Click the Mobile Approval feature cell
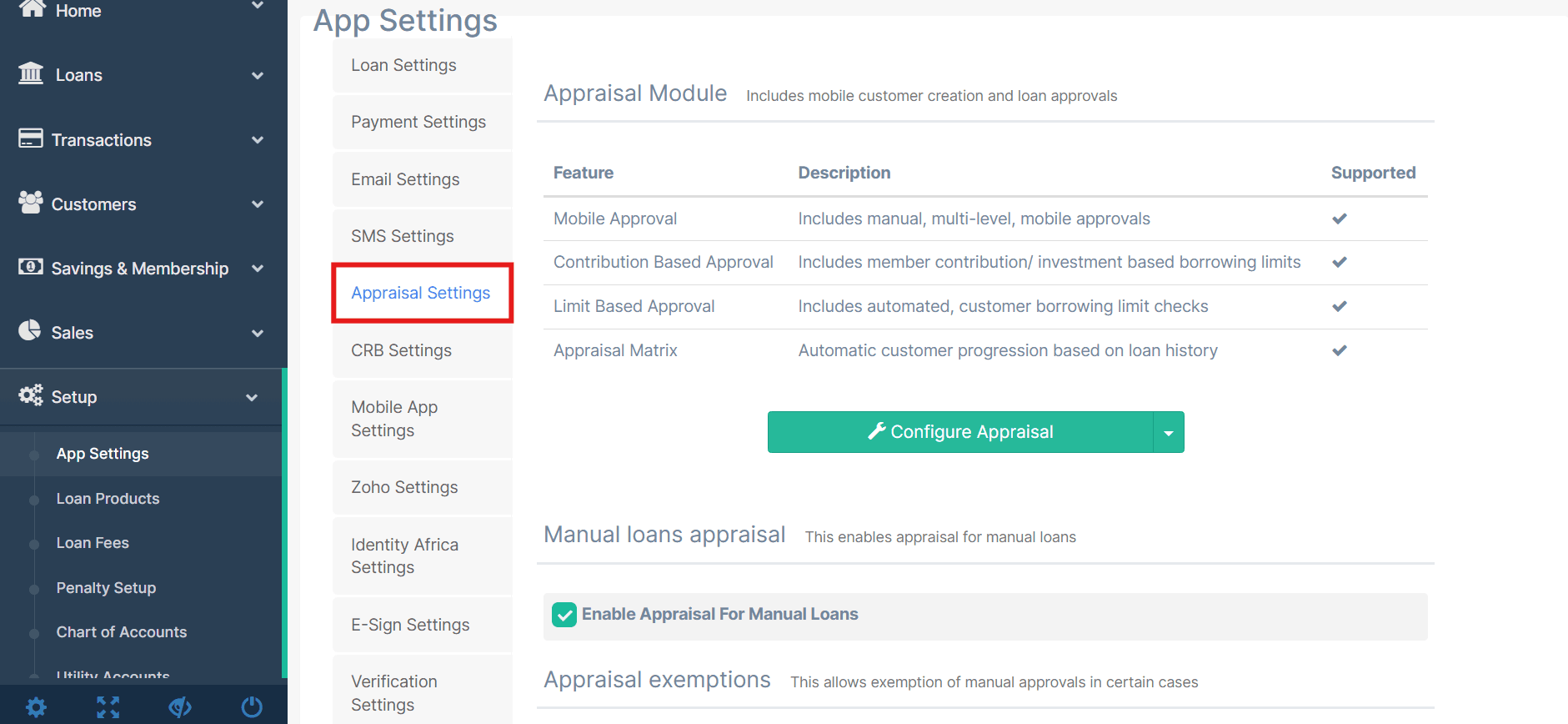 [615, 219]
